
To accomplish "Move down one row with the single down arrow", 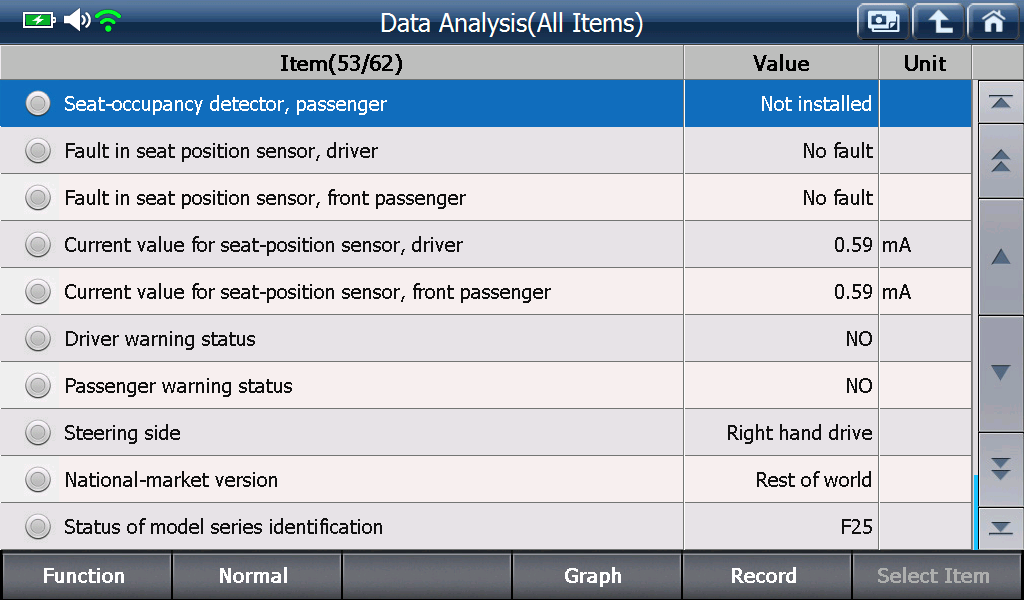I will click(x=1000, y=373).
